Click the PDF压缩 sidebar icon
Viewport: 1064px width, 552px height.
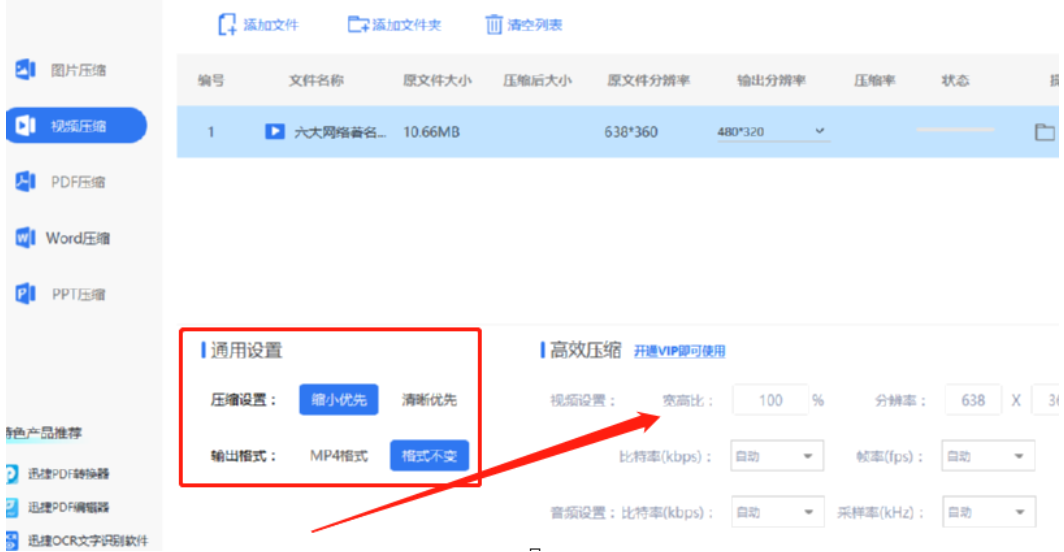(25, 181)
